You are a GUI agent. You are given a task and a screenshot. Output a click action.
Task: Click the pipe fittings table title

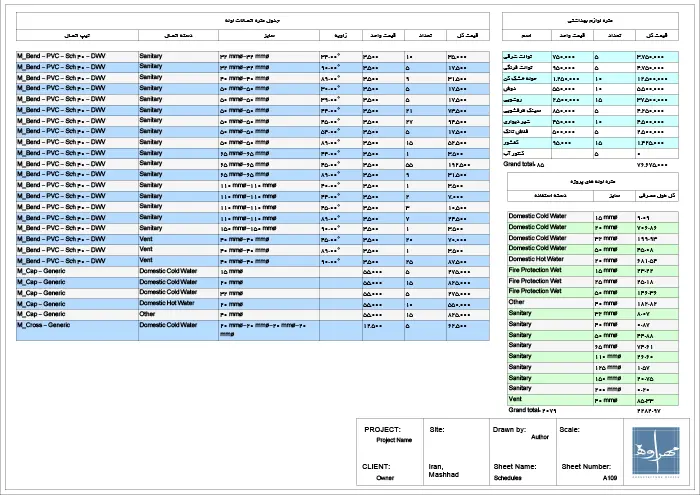point(253,21)
